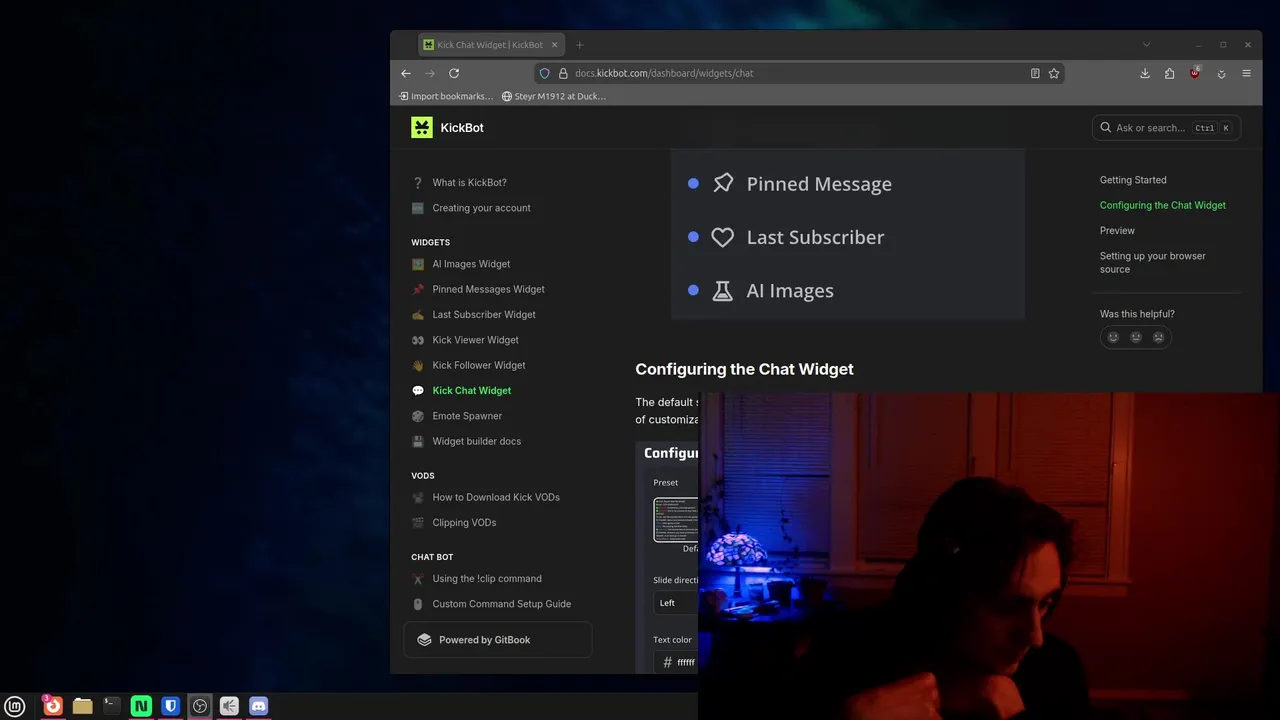Click the green N app in taskbar
Viewport: 1280px width, 720px height.
tap(141, 706)
